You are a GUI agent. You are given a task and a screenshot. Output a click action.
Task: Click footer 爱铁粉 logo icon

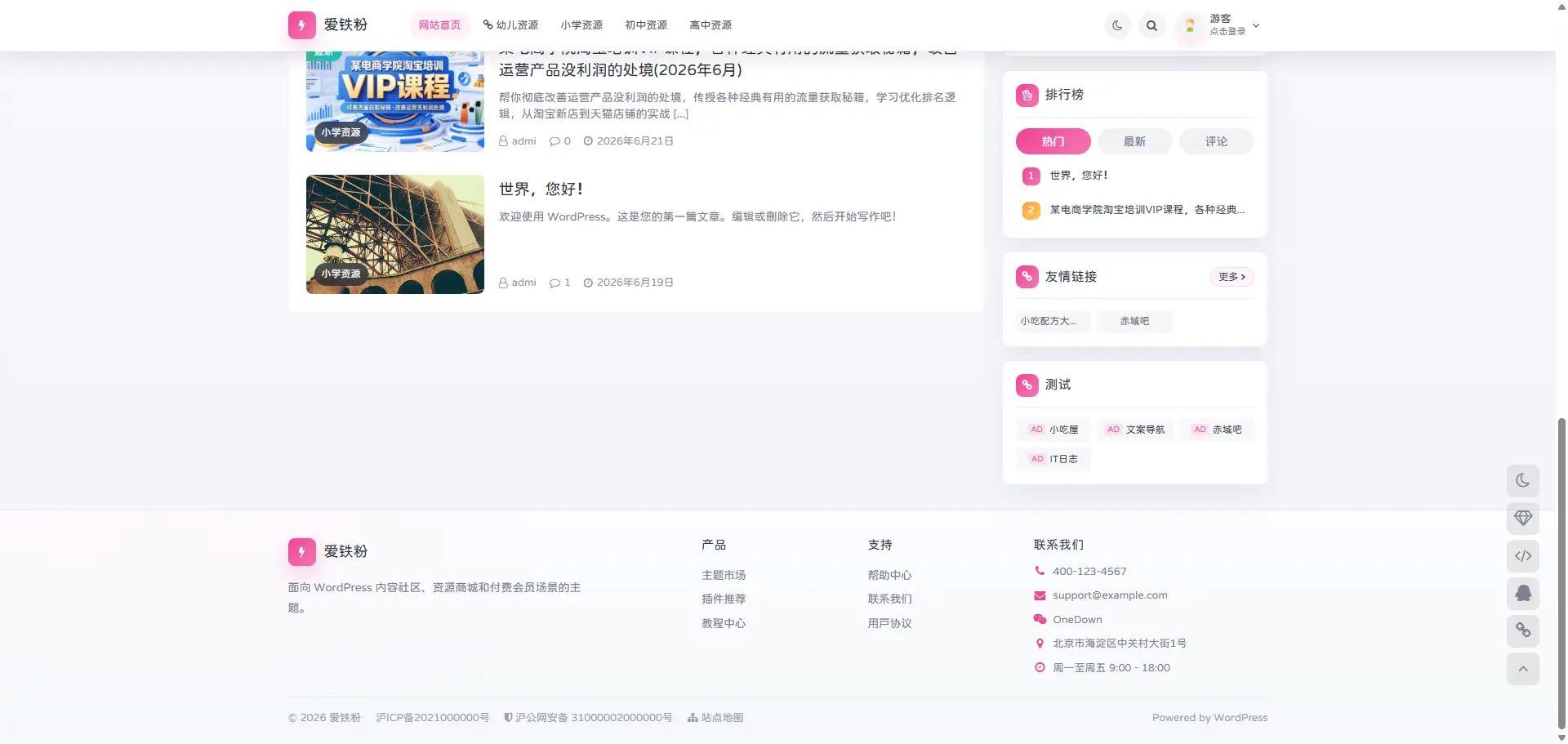click(x=301, y=552)
